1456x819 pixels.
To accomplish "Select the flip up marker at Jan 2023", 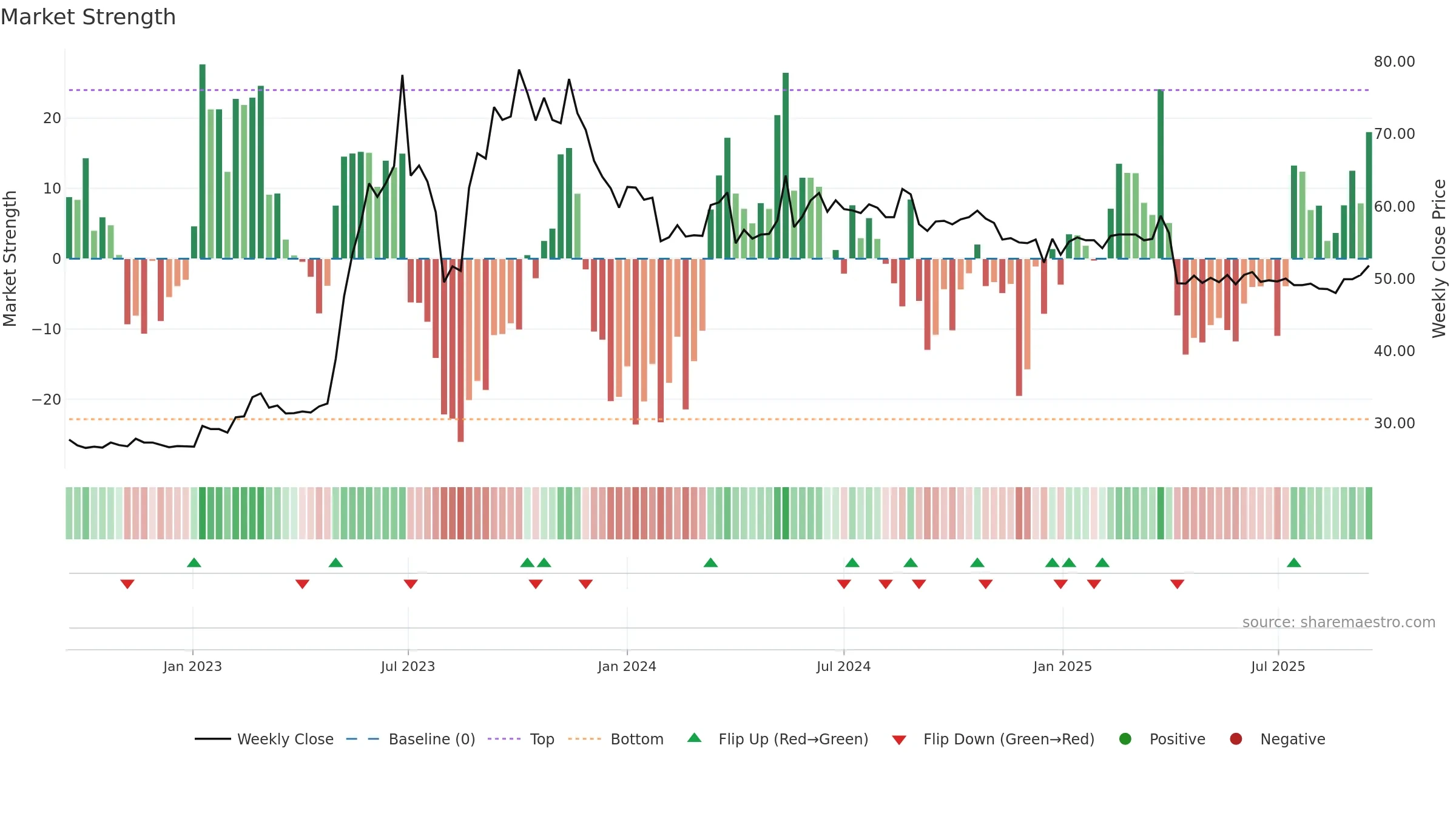I will 194,562.
